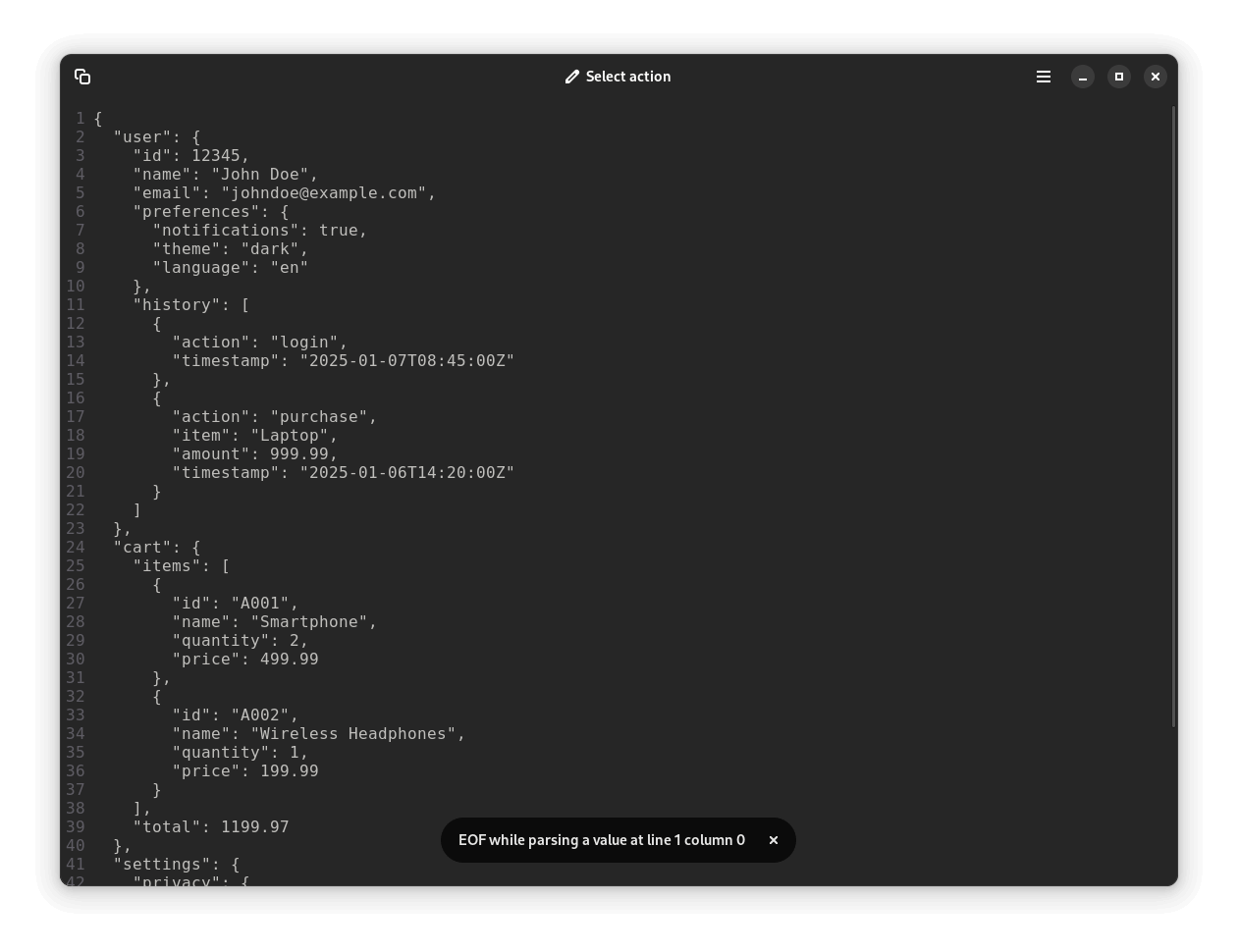Place cursor on the "email" line
The image size is (1238, 952).
pyautogui.click(x=284, y=193)
